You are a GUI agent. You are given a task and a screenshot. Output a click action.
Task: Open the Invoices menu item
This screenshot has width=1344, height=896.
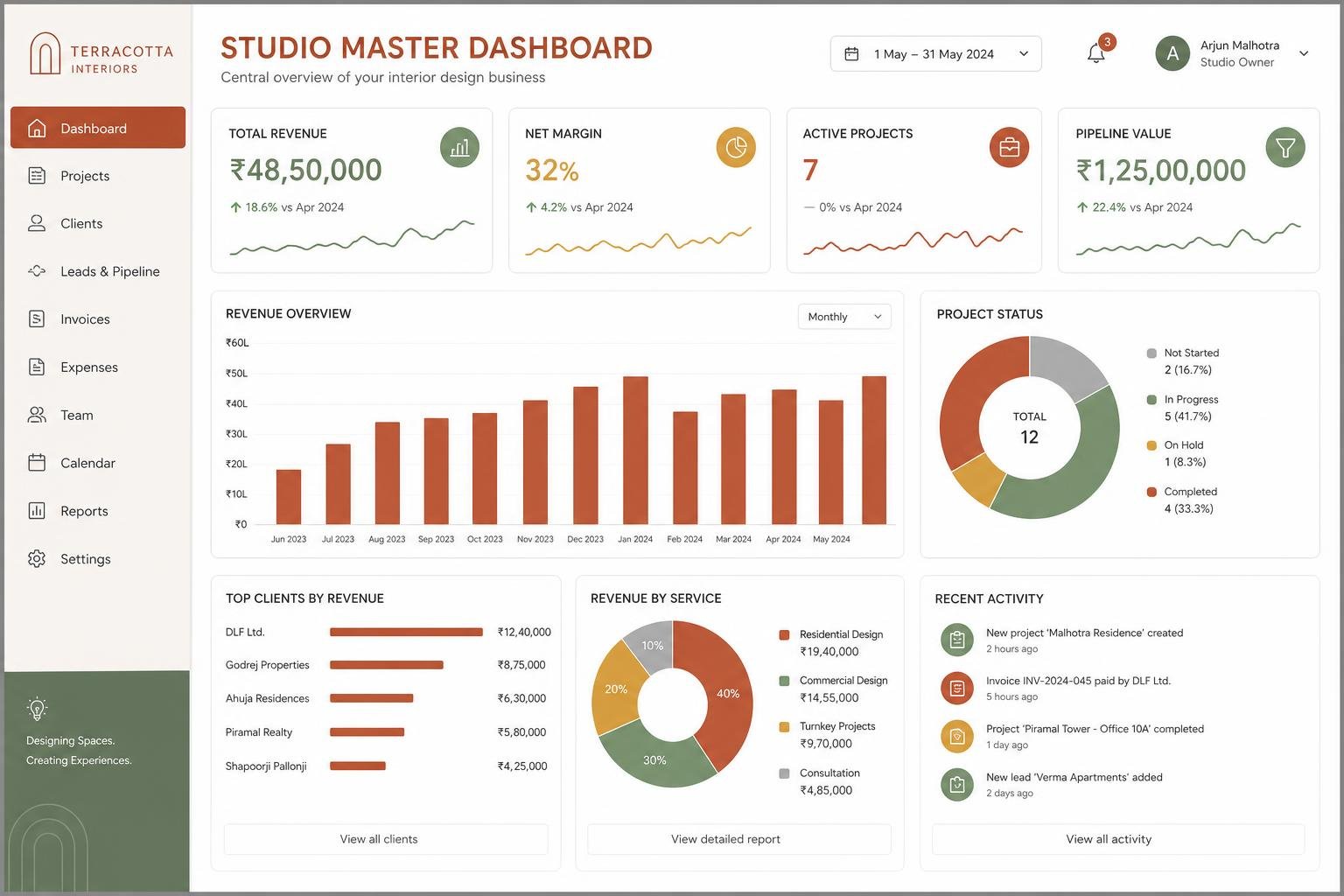pos(98,318)
